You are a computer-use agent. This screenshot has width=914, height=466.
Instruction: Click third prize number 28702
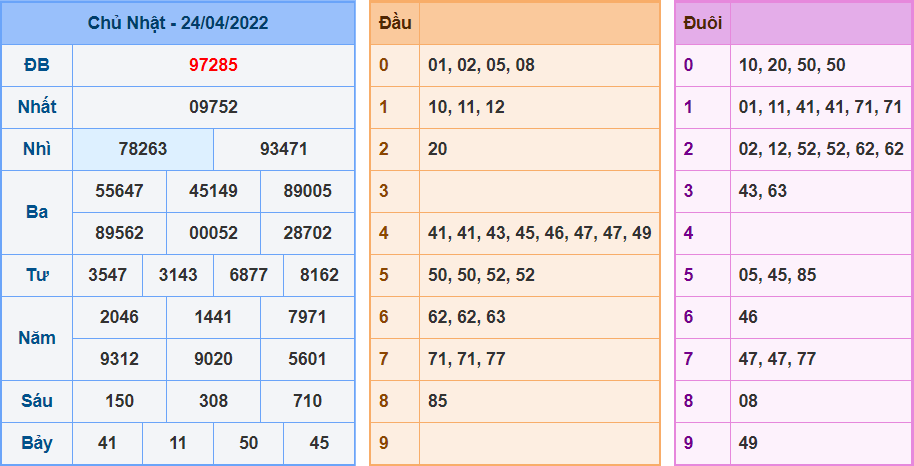(307, 233)
